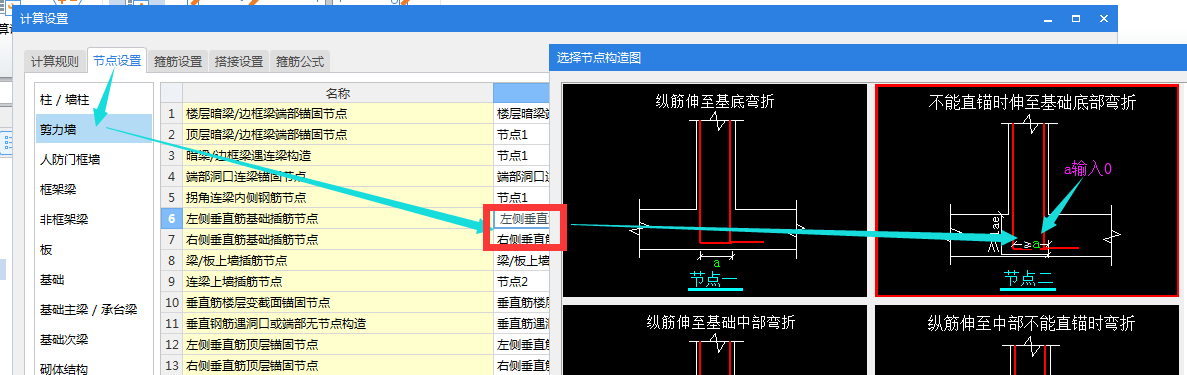This screenshot has height=375, width=1187.
Task: Click value 节点2 in row 9
Action: 522,282
